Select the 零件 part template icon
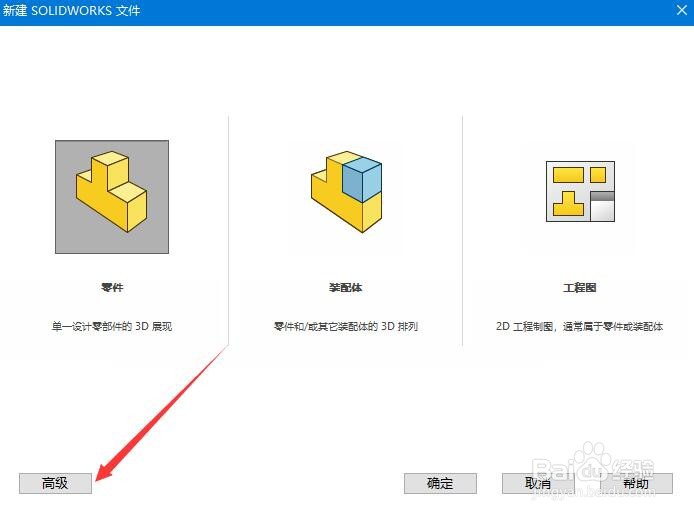The image size is (694, 516). [x=112, y=197]
